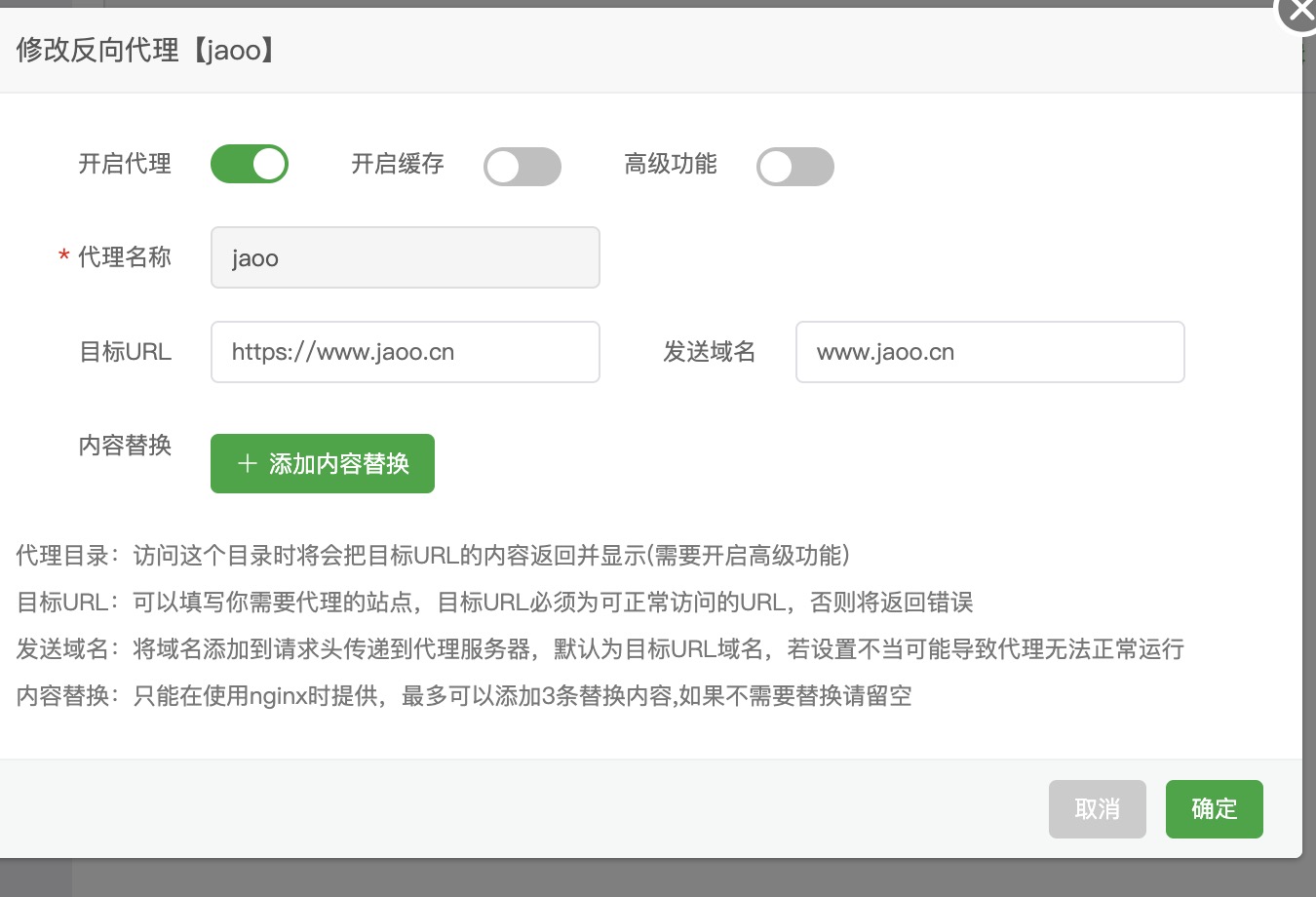Screen dimensions: 1316x897
Task: Click the 内容替换 field label
Action: (x=125, y=446)
